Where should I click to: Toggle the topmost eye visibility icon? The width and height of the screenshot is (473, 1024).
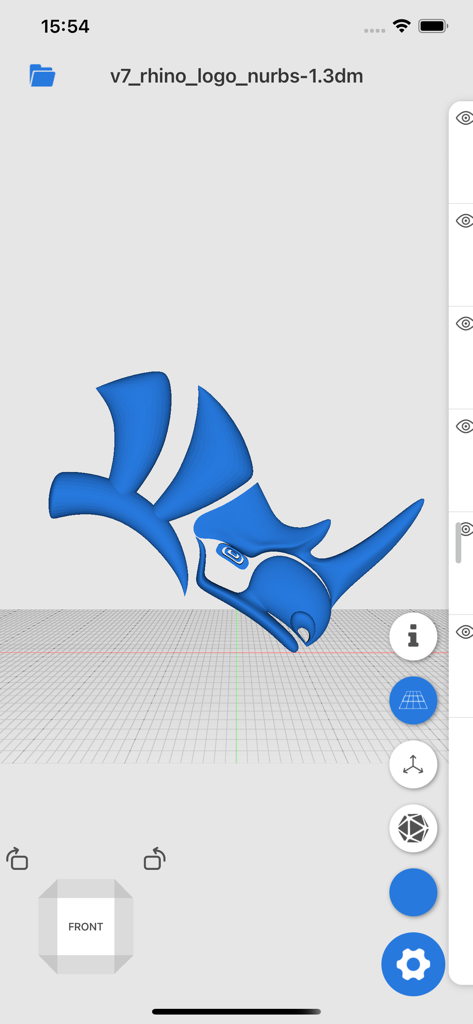(464, 118)
